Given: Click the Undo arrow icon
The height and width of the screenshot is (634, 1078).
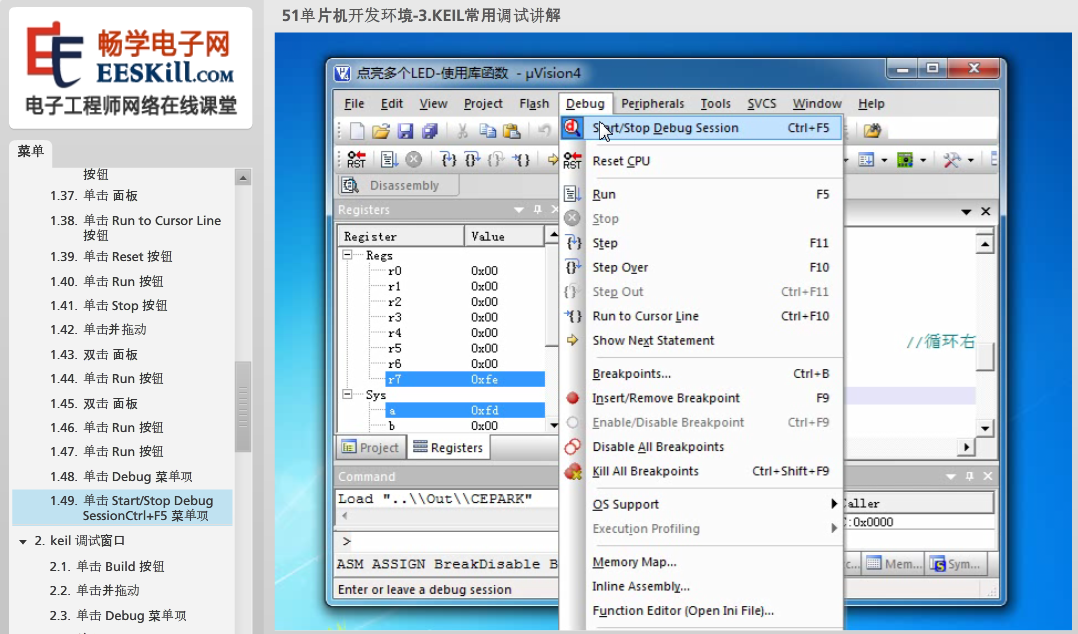Looking at the screenshot, I should (x=544, y=130).
